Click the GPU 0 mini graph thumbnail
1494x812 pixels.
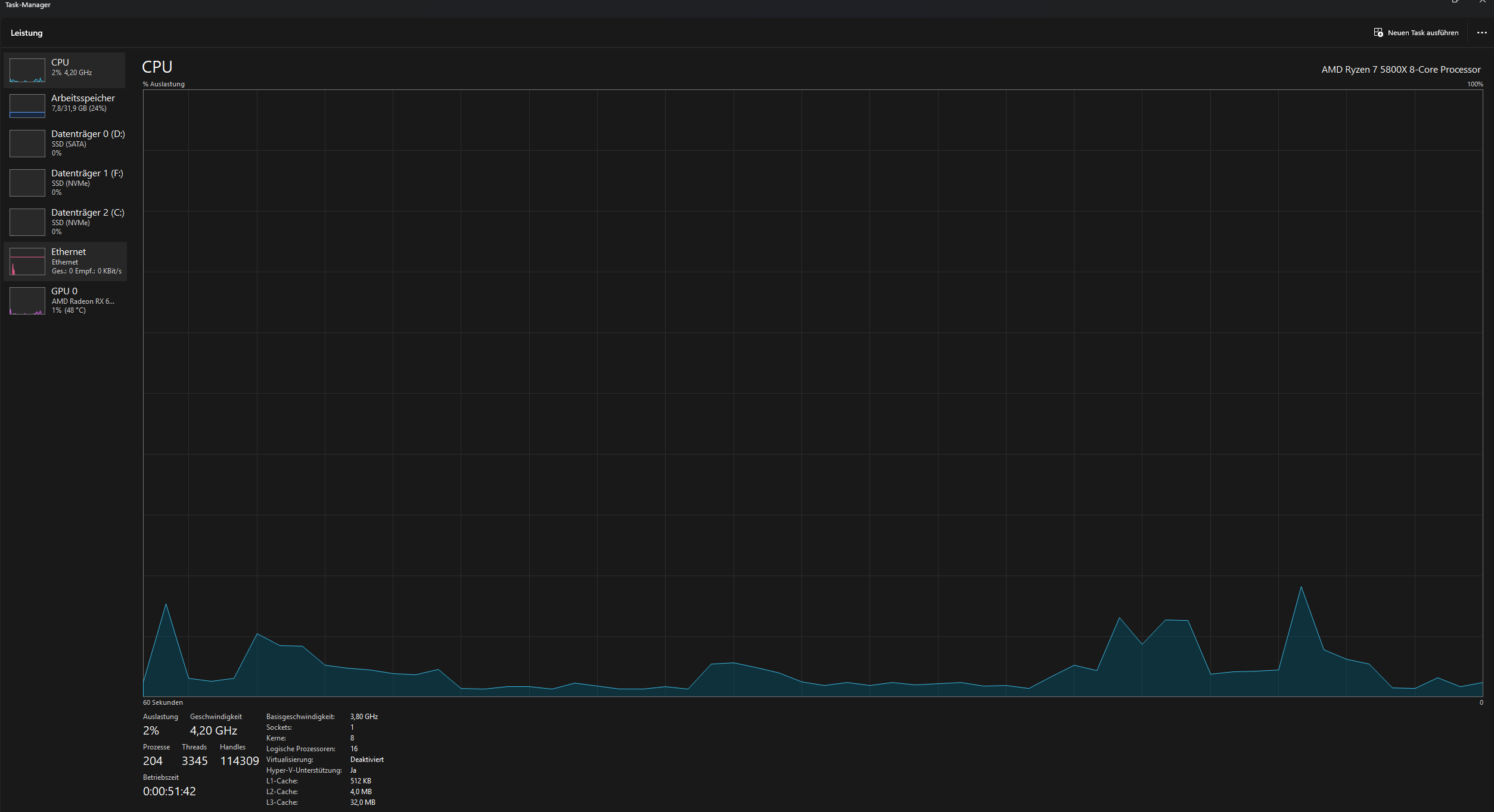[27, 301]
